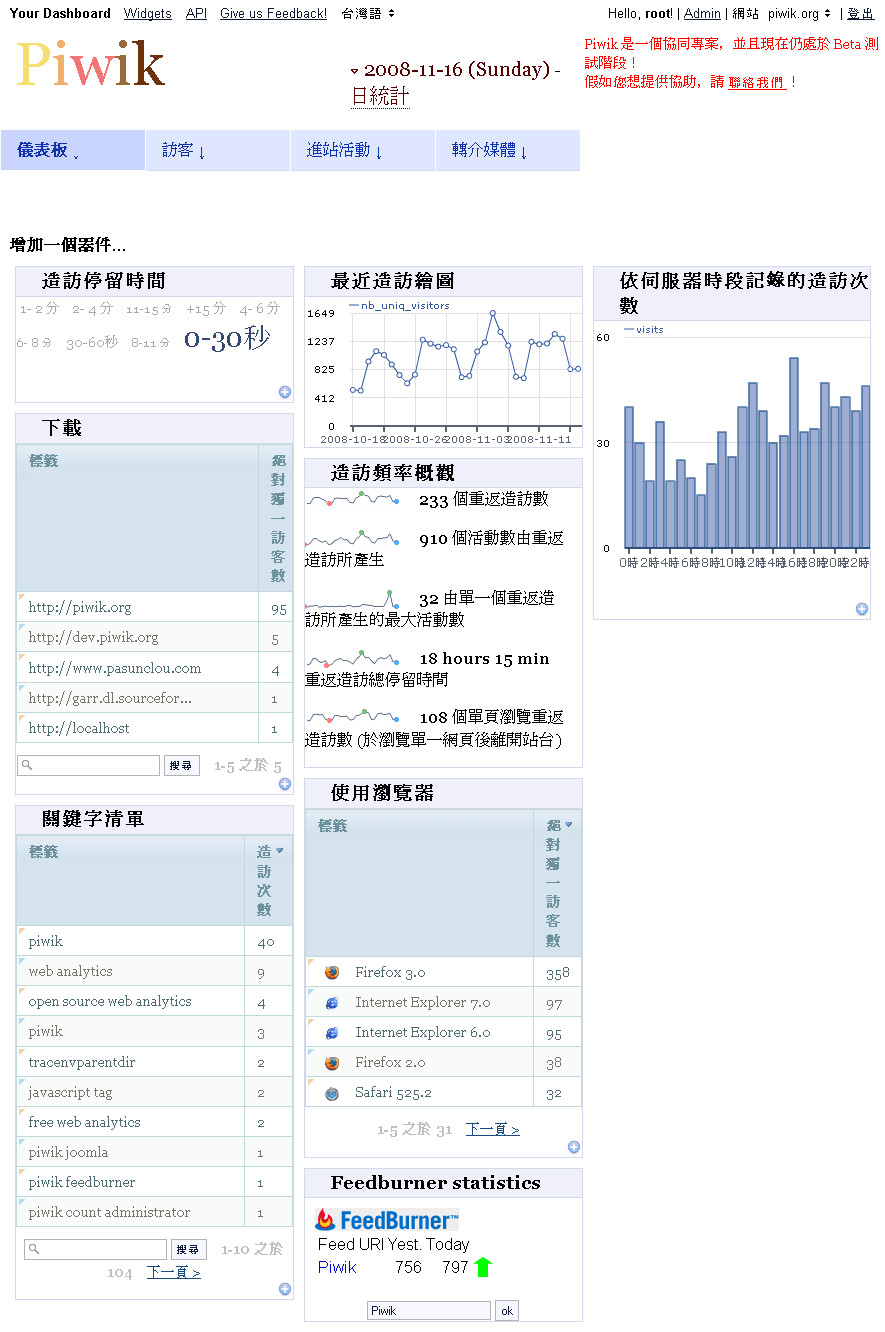Click the 30-60秒 tag
Image resolution: width=885 pixels, height=1332 pixels.
92,342
